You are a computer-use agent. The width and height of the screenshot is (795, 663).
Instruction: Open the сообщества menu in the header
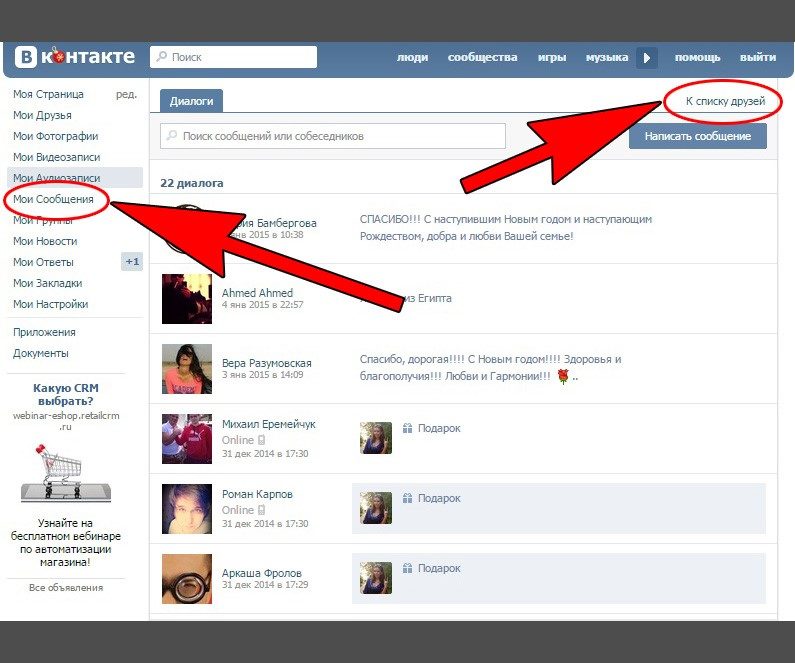pyautogui.click(x=482, y=57)
